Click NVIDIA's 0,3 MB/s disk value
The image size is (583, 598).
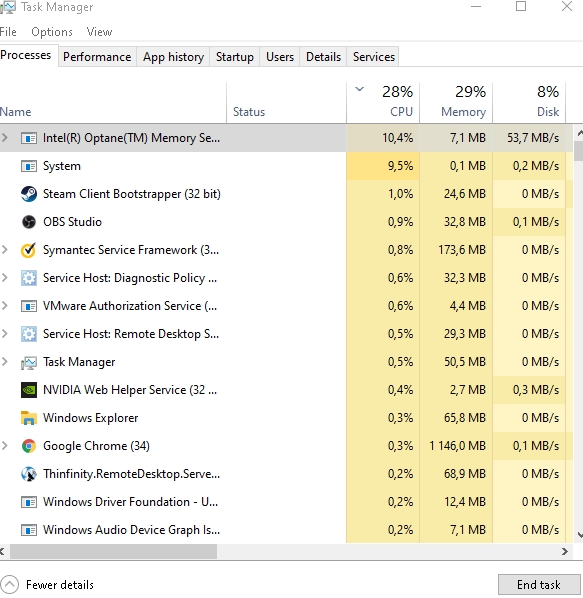pyautogui.click(x=536, y=390)
